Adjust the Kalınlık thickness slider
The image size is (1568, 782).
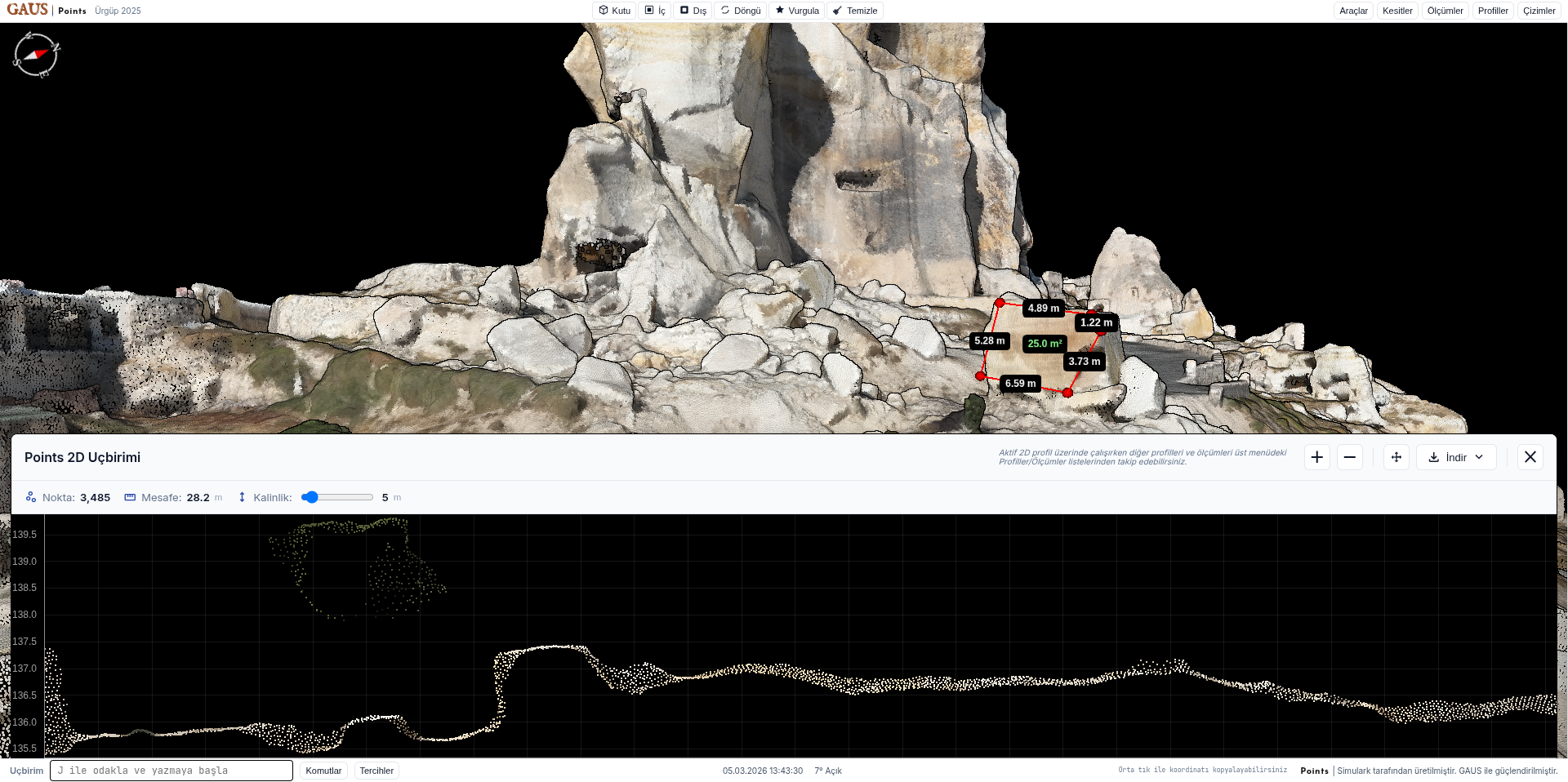[337, 497]
